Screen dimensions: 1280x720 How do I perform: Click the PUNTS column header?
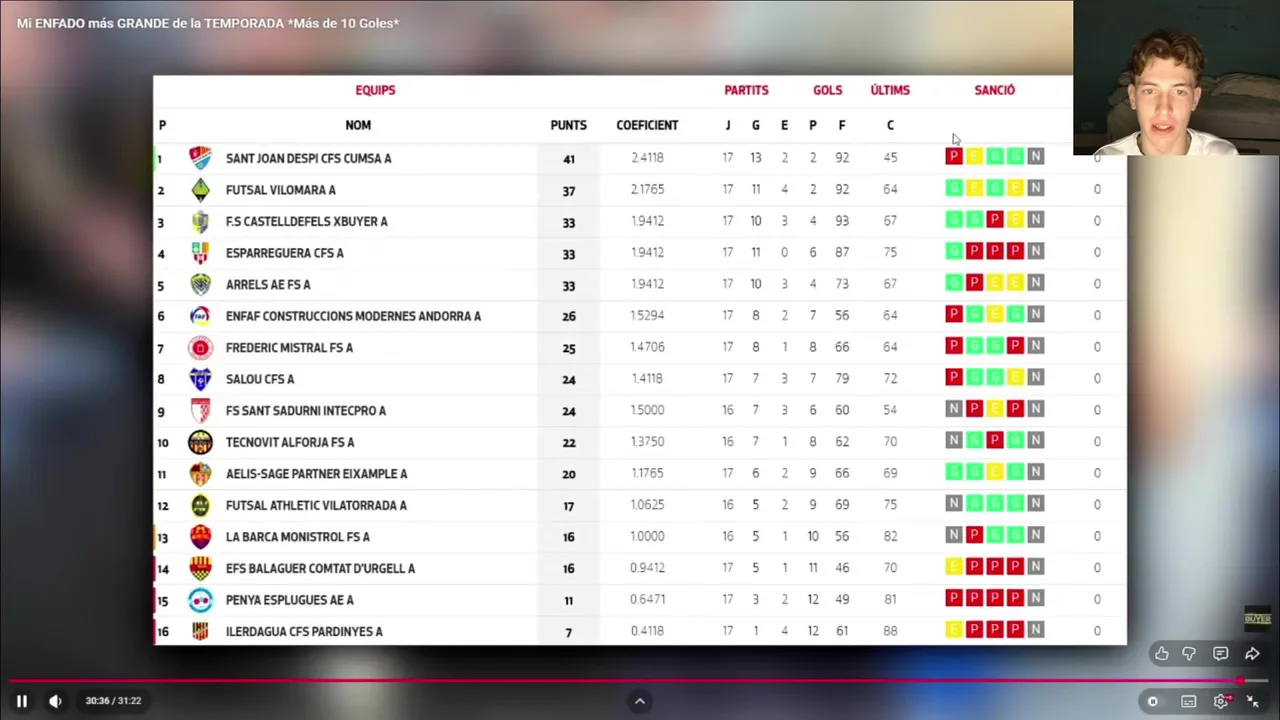(x=568, y=125)
